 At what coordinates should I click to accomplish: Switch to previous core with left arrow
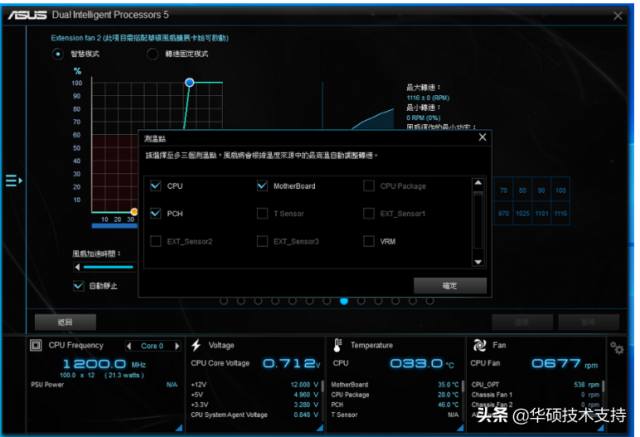[x=129, y=346]
